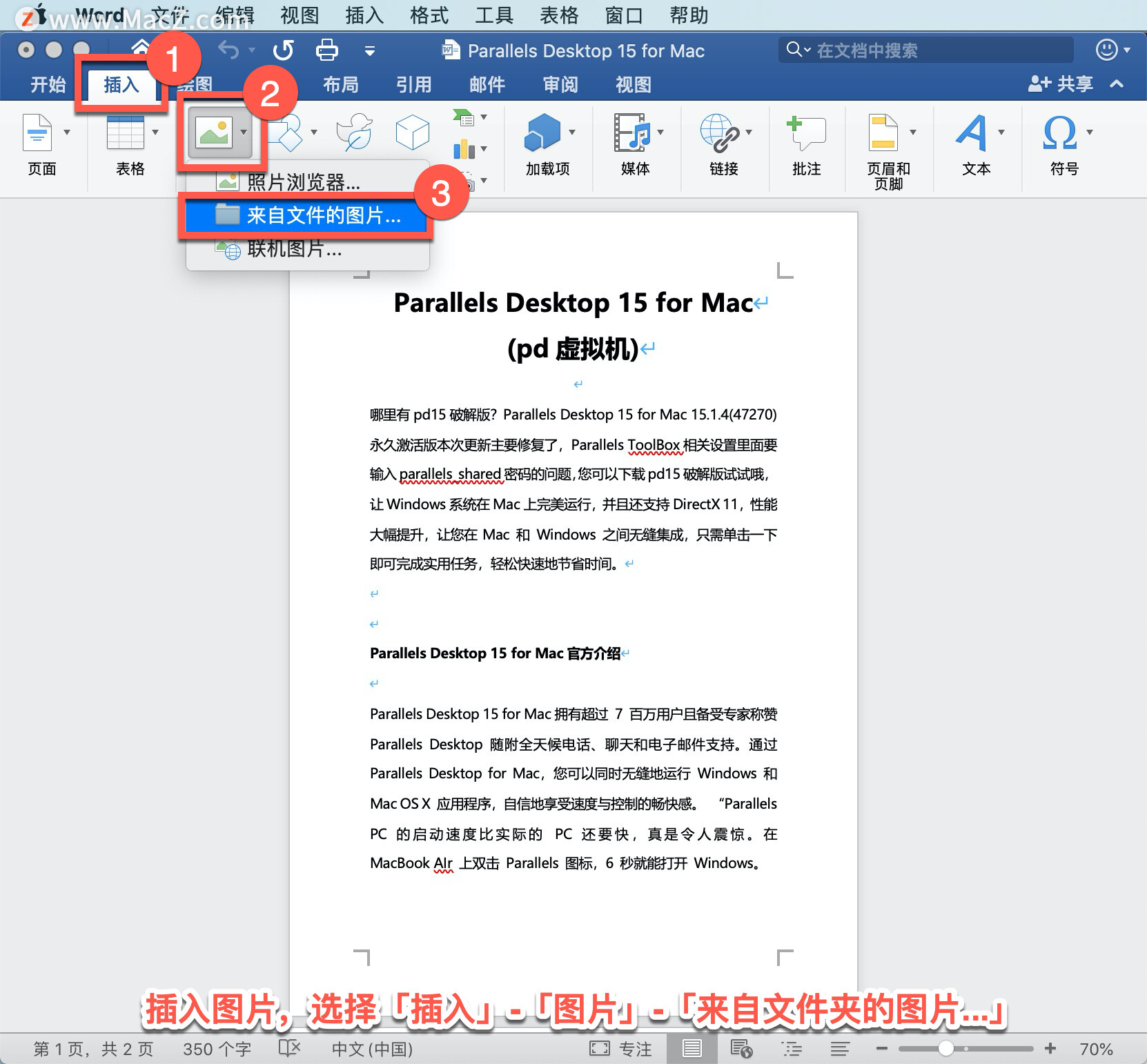This screenshot has width=1147, height=1064.
Task: Open Customize Quick Access Toolbar dropdown
Action: (370, 50)
